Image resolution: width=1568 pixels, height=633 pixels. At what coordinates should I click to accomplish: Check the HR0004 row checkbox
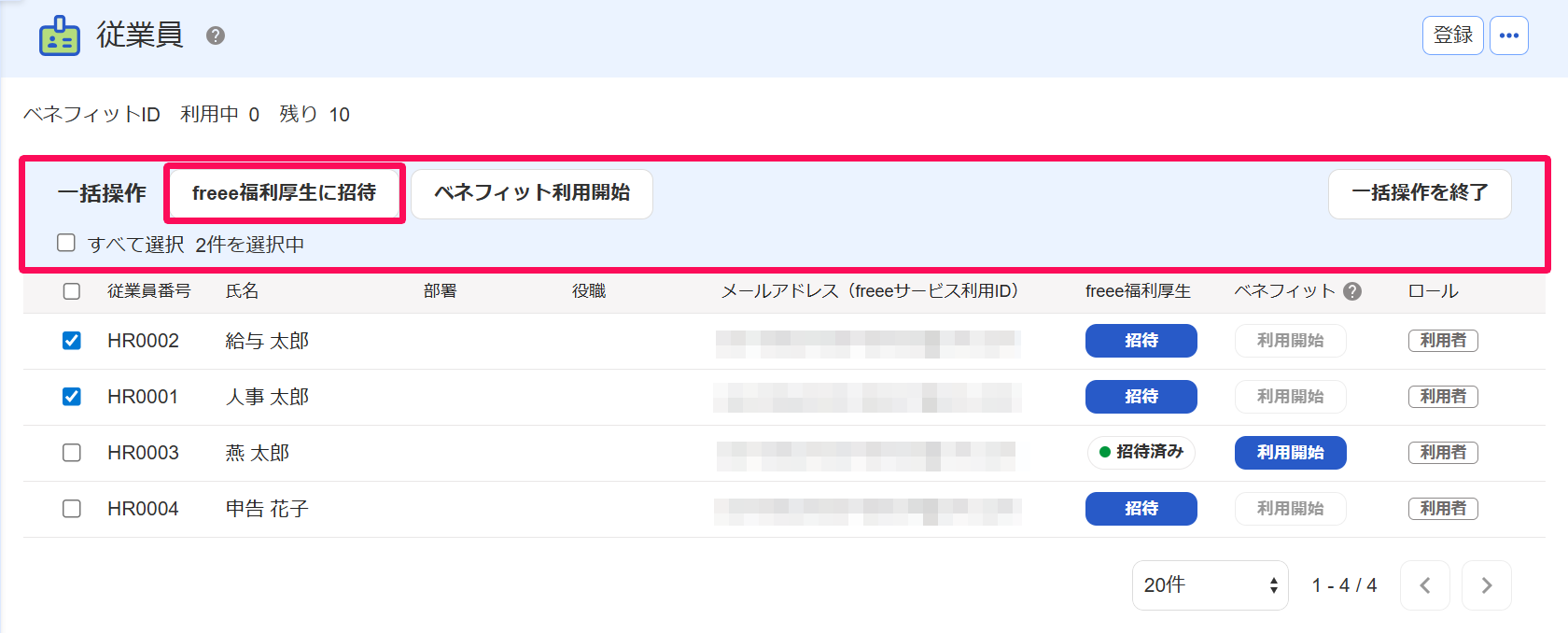72,509
